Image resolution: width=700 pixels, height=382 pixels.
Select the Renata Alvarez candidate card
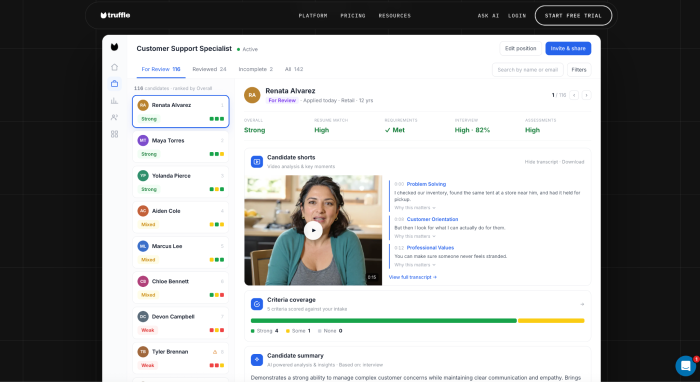[180, 112]
